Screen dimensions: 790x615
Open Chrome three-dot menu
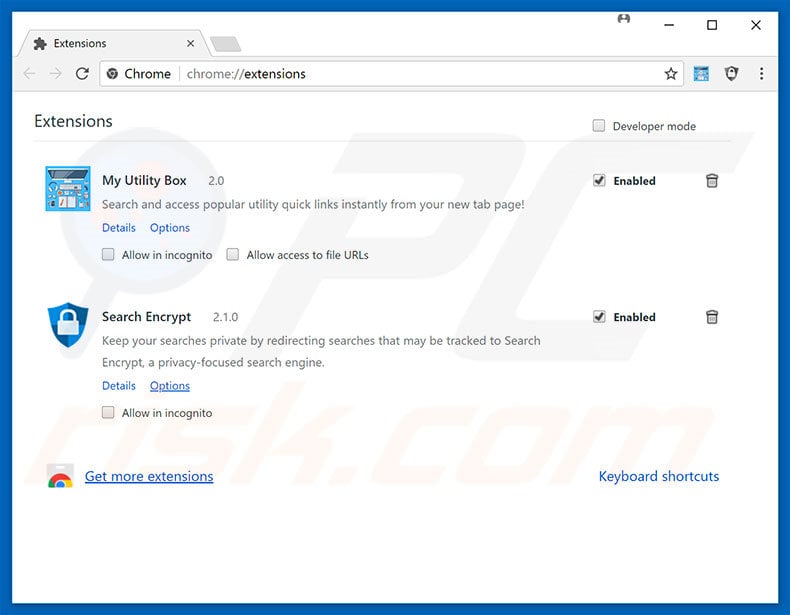point(761,74)
